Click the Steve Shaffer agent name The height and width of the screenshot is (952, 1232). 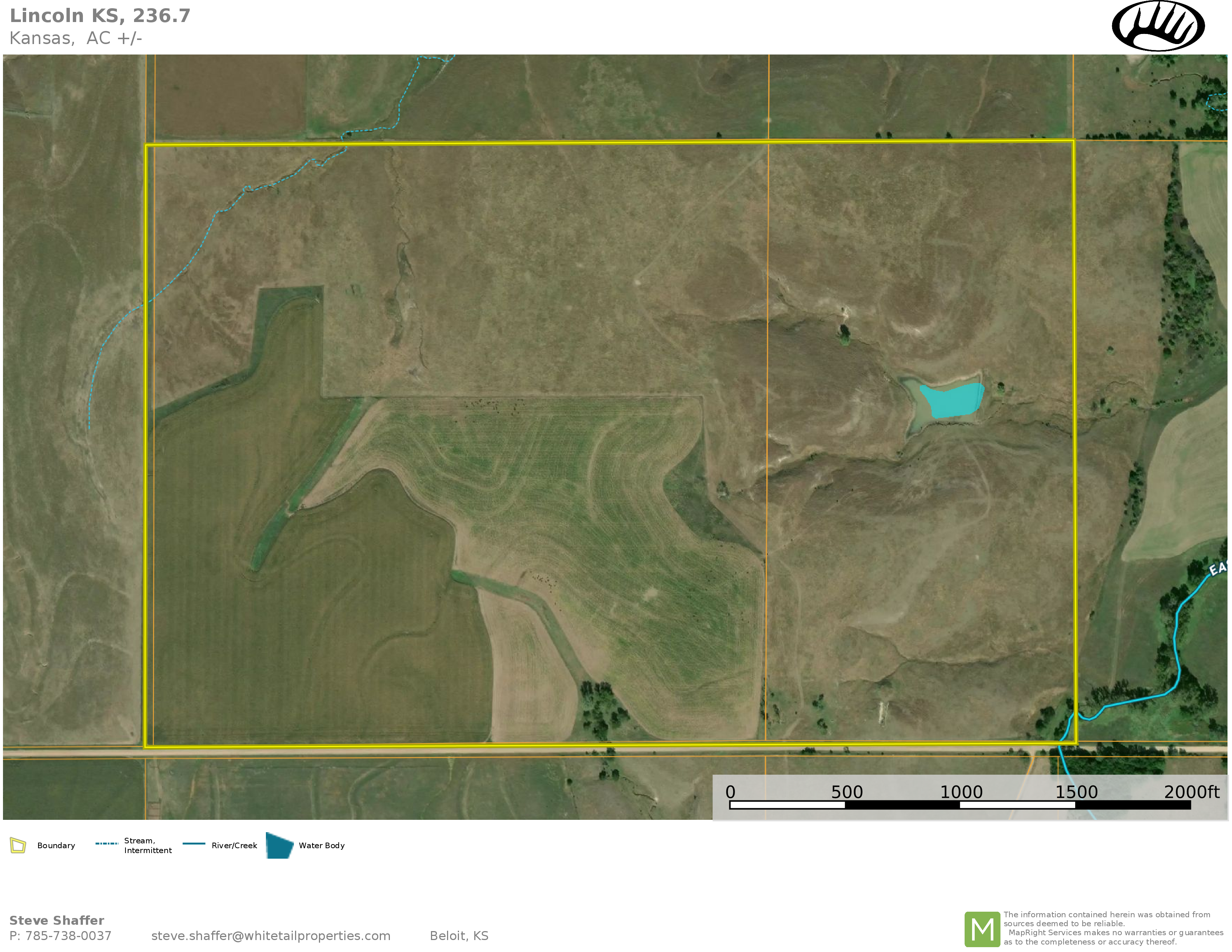56,920
